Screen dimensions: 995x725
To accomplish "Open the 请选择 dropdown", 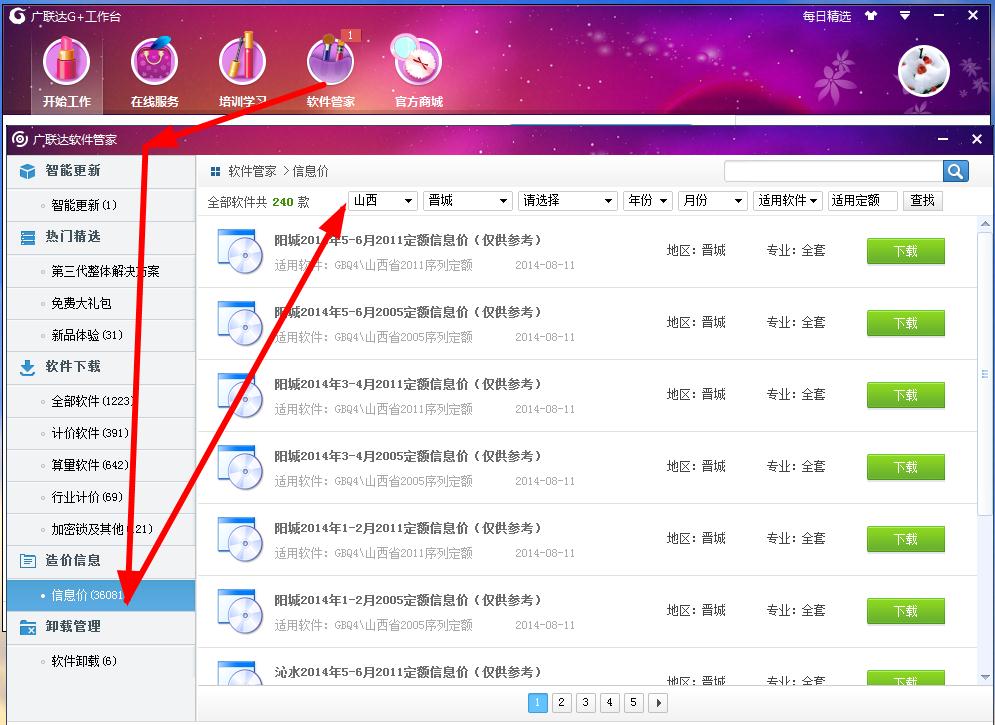I will pos(567,200).
